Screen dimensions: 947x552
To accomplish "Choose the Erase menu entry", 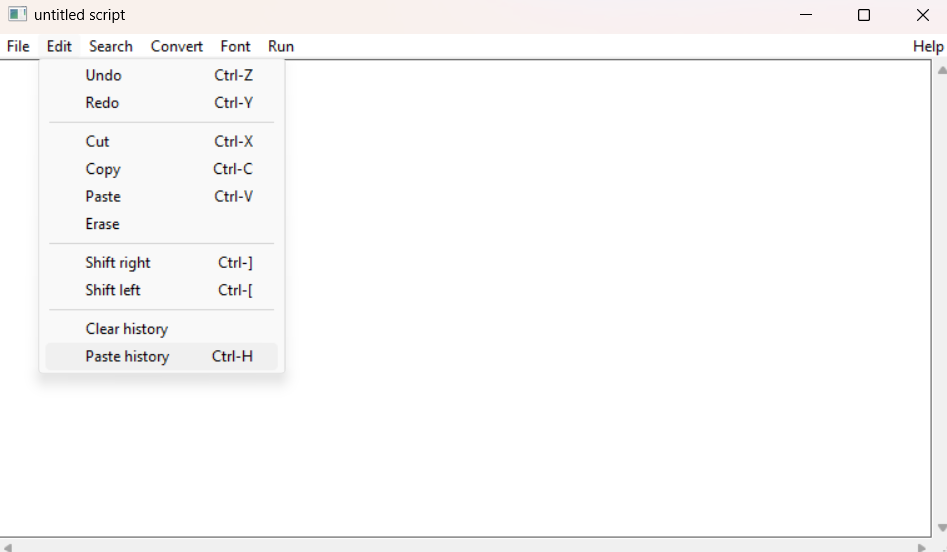I will point(161,224).
